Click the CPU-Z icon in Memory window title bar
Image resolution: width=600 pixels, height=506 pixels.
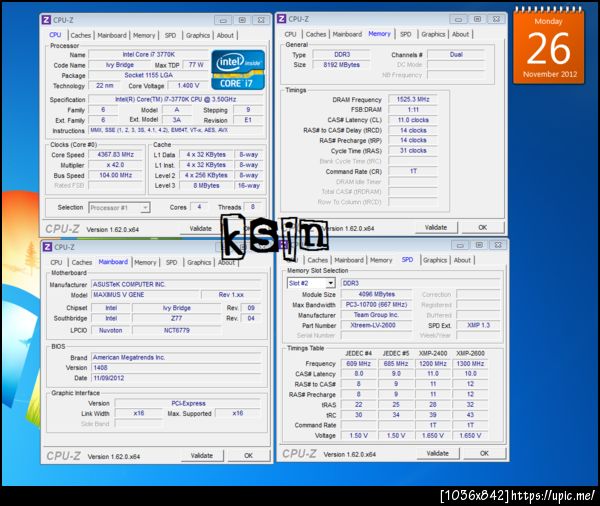pyautogui.click(x=282, y=19)
